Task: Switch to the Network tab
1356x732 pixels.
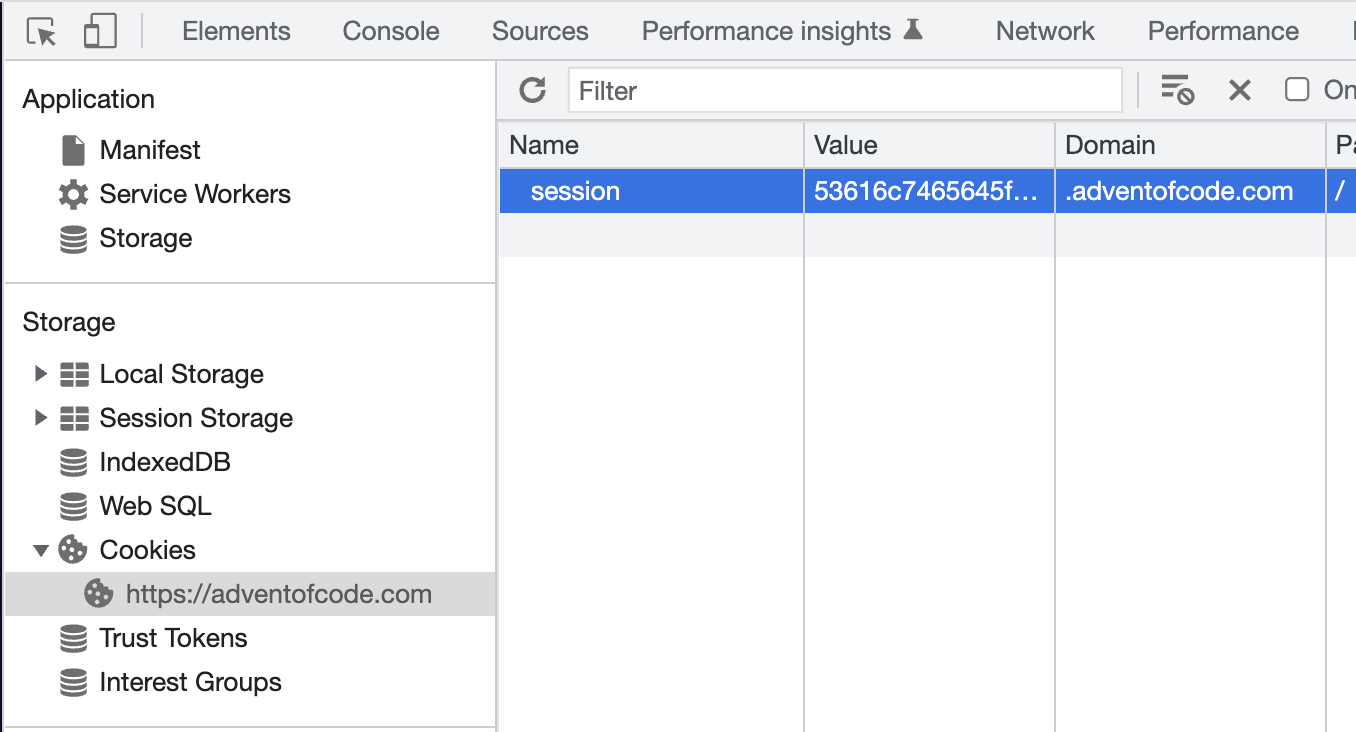Action: pyautogui.click(x=1045, y=31)
